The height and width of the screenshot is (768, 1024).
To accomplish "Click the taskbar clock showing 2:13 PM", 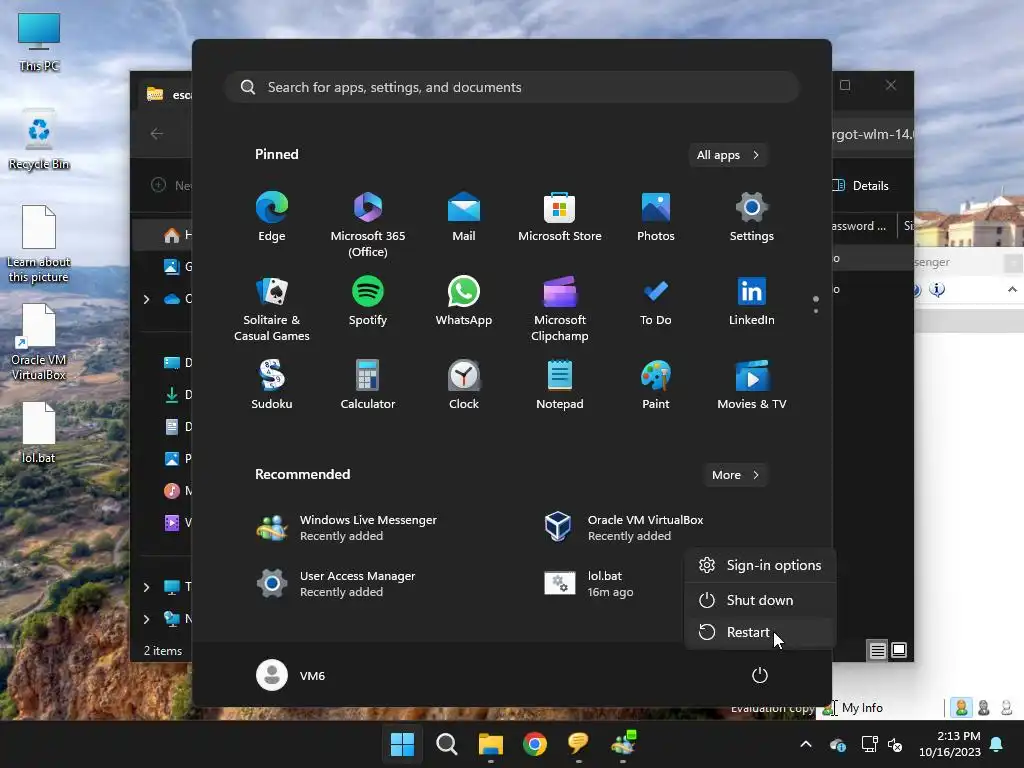I will click(x=950, y=744).
